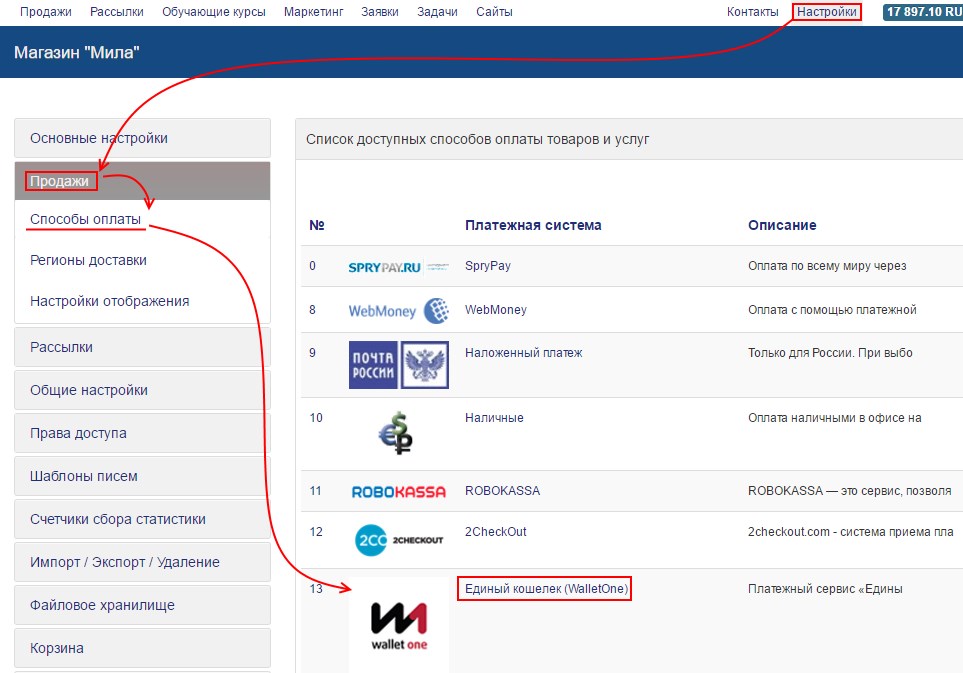The width and height of the screenshot is (963, 673).
Task: Open the ROBOKASSA payment system link
Action: click(x=502, y=491)
